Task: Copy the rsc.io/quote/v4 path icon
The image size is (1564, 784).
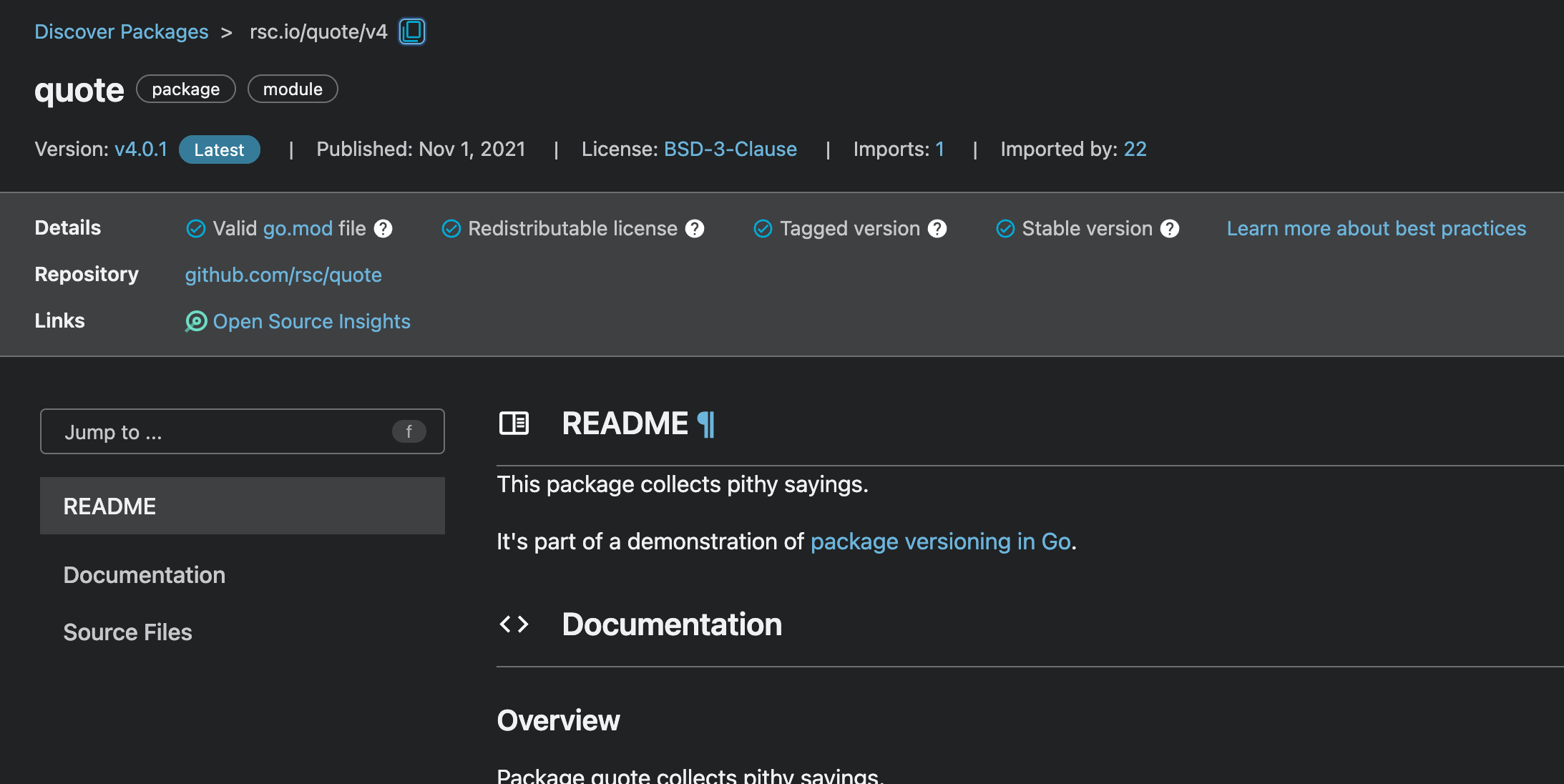Action: (412, 31)
